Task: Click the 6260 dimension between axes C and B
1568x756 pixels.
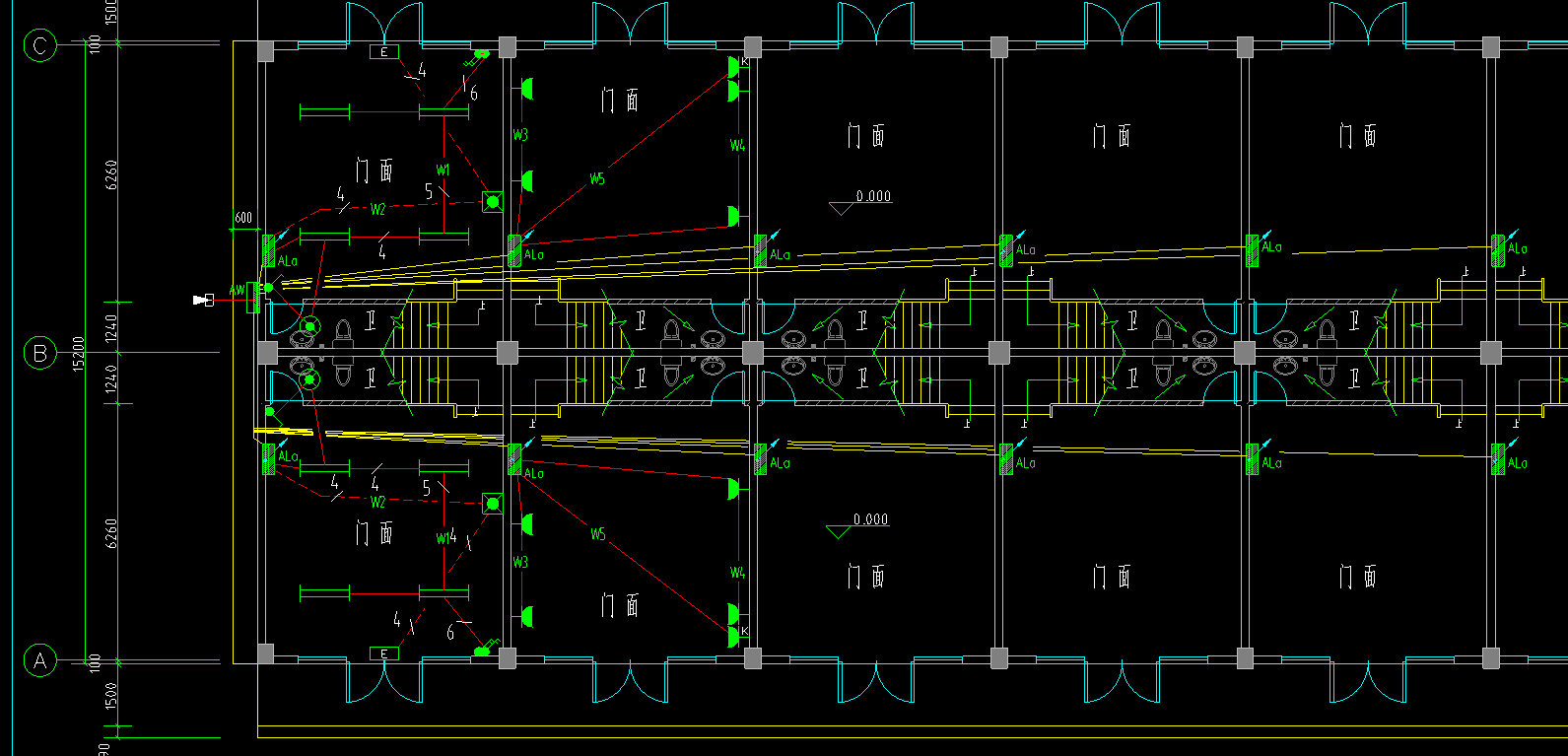Action: pyautogui.click(x=111, y=175)
